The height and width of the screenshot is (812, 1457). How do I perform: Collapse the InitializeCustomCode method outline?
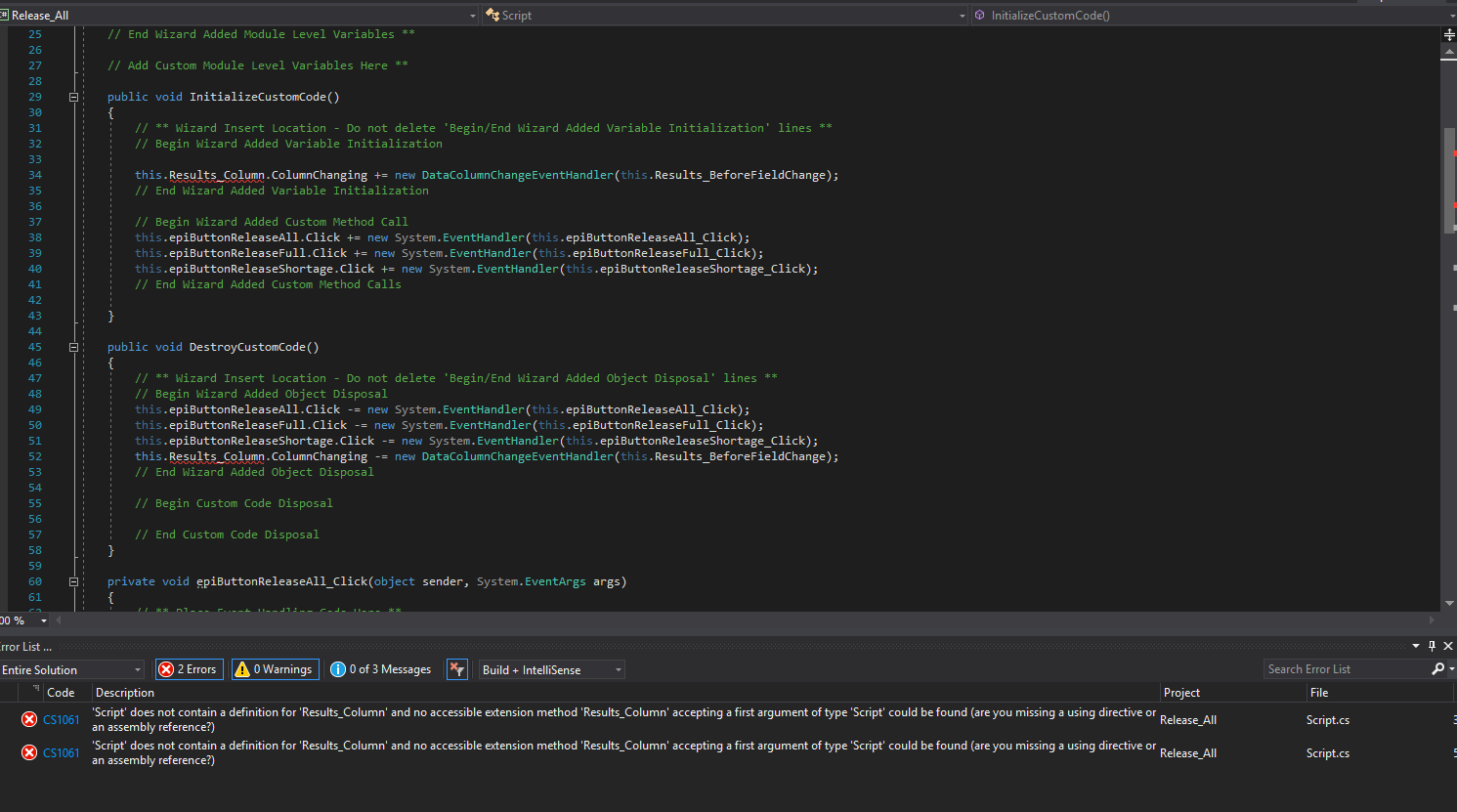pyautogui.click(x=73, y=97)
